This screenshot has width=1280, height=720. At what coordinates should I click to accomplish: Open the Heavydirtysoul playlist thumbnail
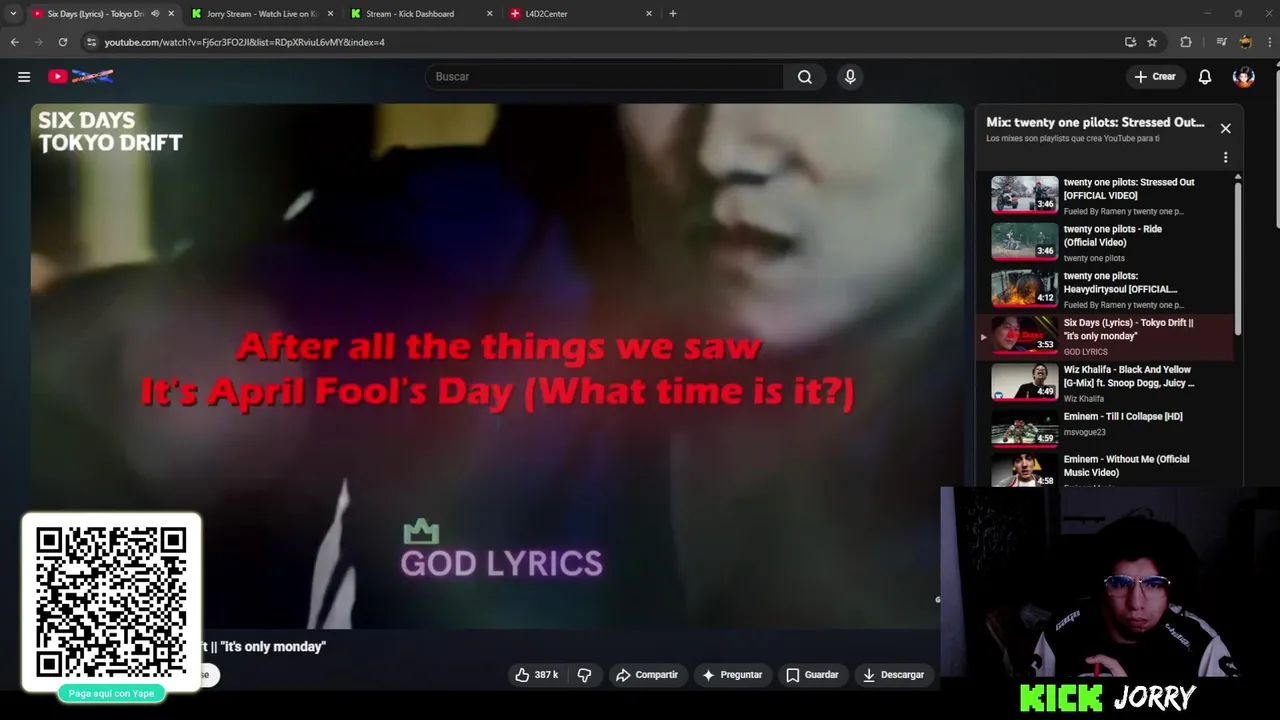pos(1024,289)
